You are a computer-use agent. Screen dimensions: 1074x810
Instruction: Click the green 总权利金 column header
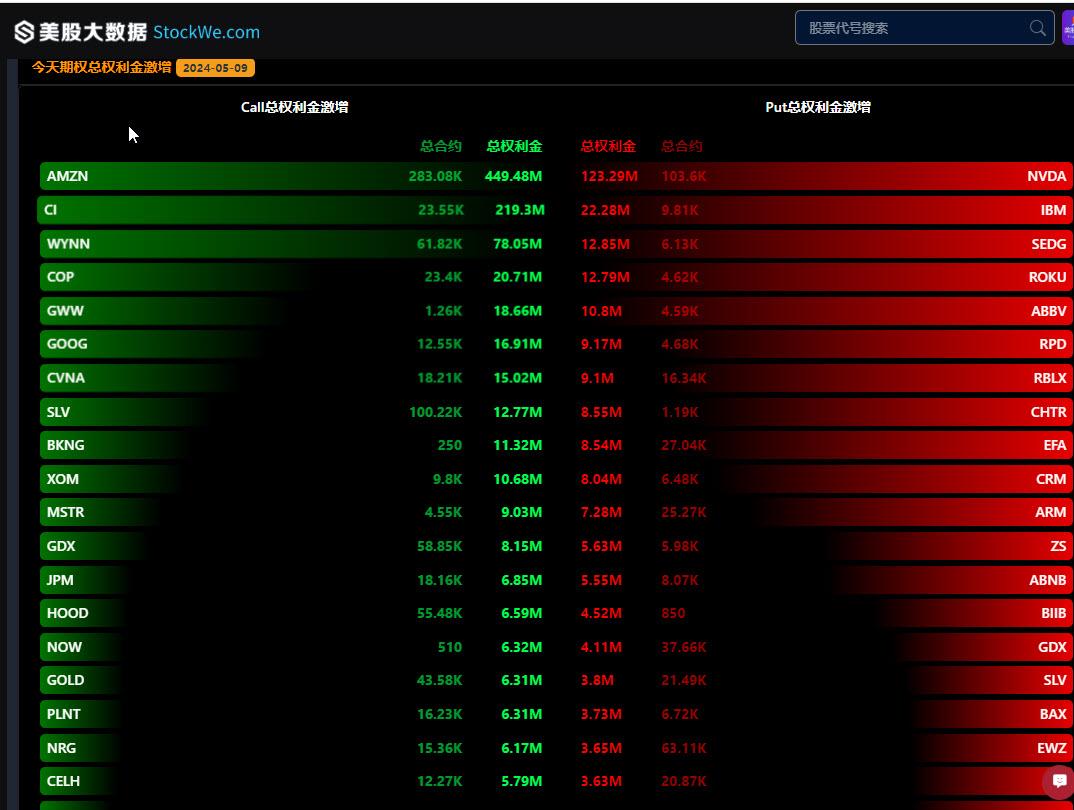(x=514, y=146)
